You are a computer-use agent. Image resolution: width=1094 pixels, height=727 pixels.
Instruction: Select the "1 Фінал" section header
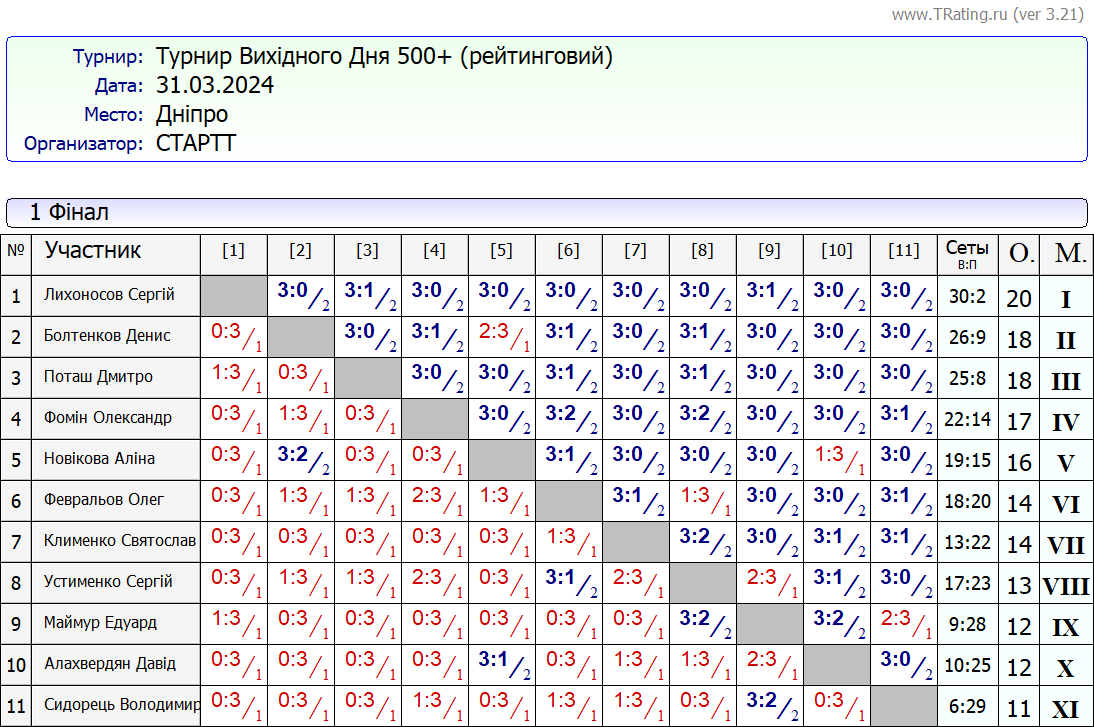tap(69, 212)
